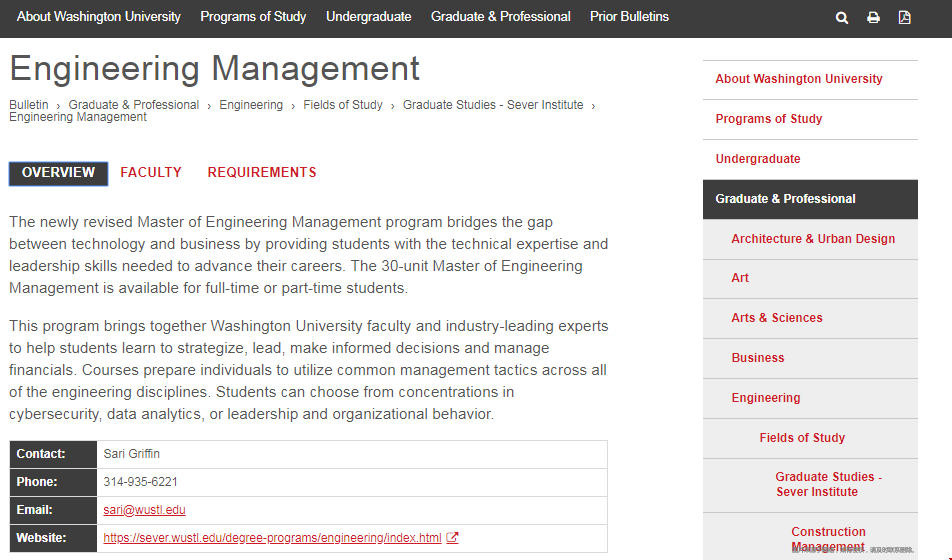This screenshot has height=560, width=952.
Task: Click the phone number 314-935-6221
Action: click(140, 482)
